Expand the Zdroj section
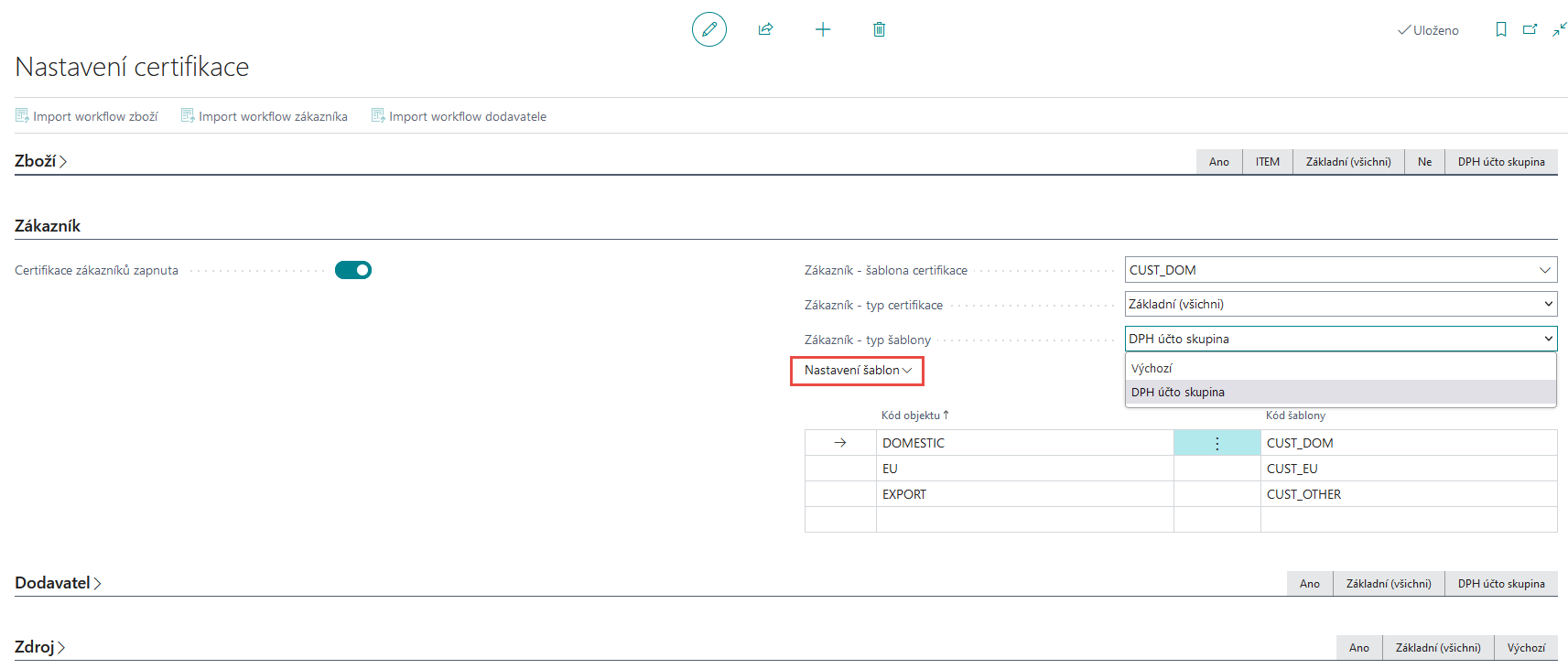Image resolution: width=1568 pixels, height=669 pixels. [x=40, y=647]
